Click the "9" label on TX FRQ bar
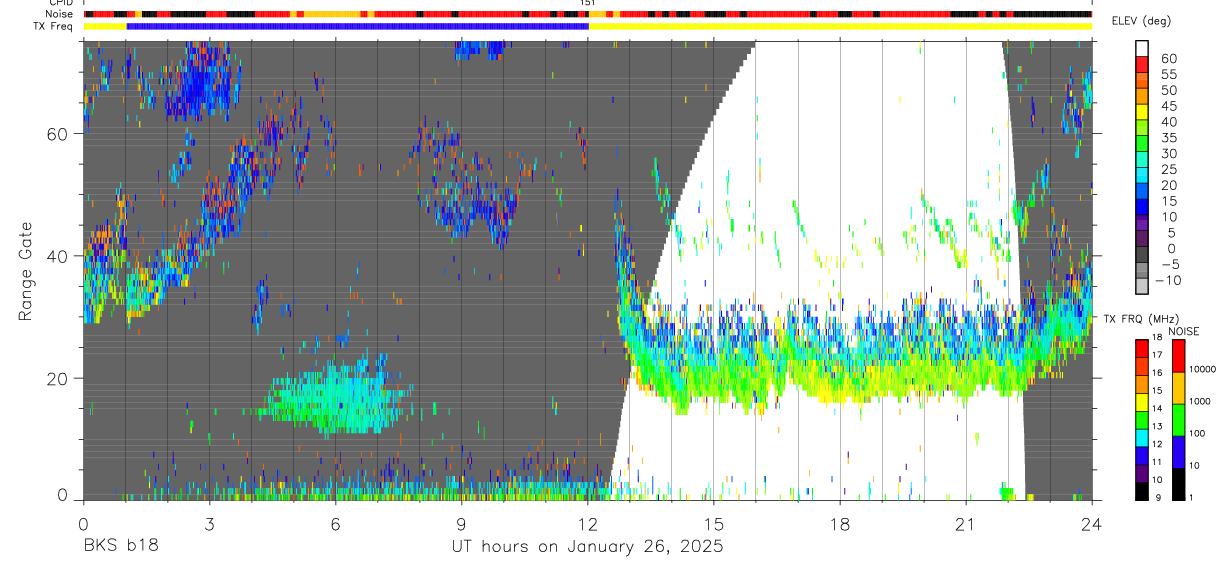Image resolution: width=1228 pixels, height=567 pixels. pos(1160,497)
